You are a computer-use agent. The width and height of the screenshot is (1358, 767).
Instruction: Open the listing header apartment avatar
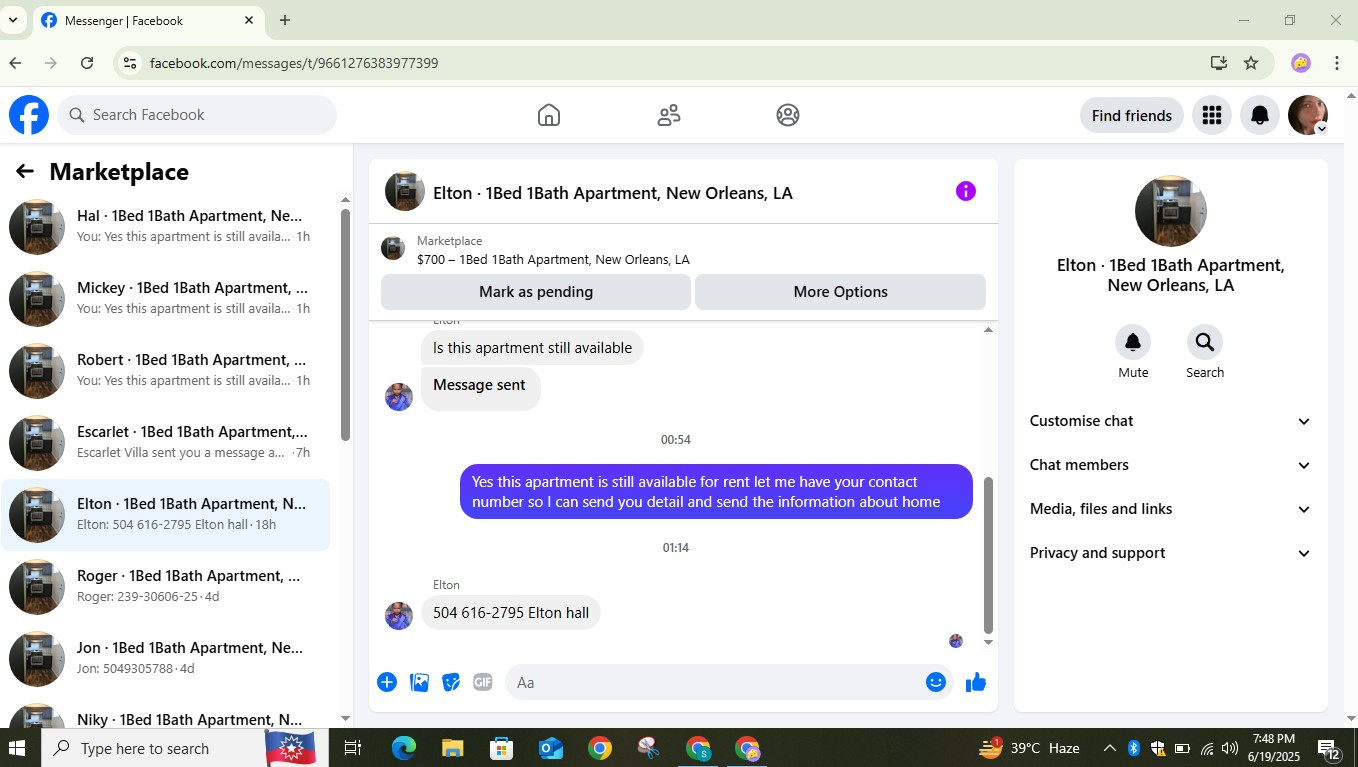tap(405, 191)
